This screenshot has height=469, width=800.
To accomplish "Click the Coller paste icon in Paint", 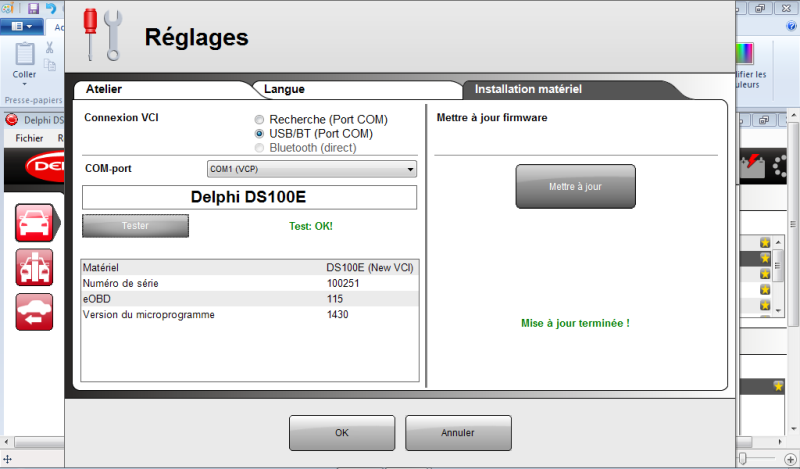I will point(24,54).
